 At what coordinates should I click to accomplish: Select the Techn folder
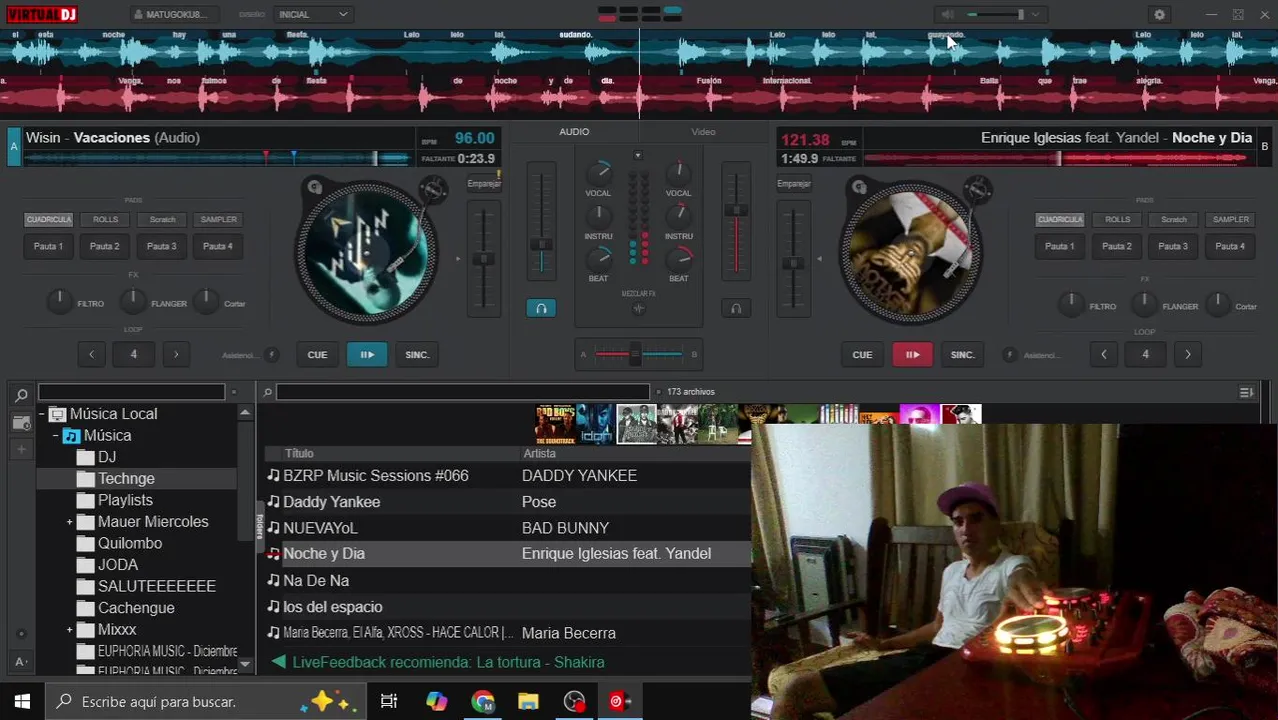[x=126, y=479]
